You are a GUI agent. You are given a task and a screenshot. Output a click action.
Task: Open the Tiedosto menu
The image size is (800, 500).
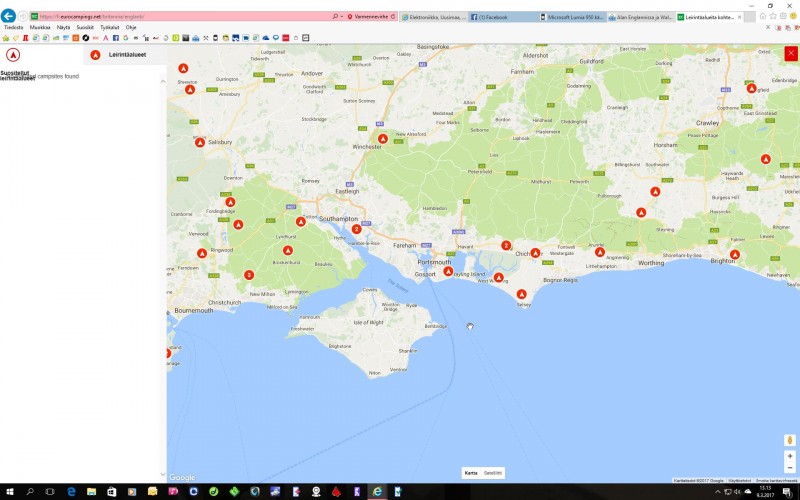[x=13, y=27]
